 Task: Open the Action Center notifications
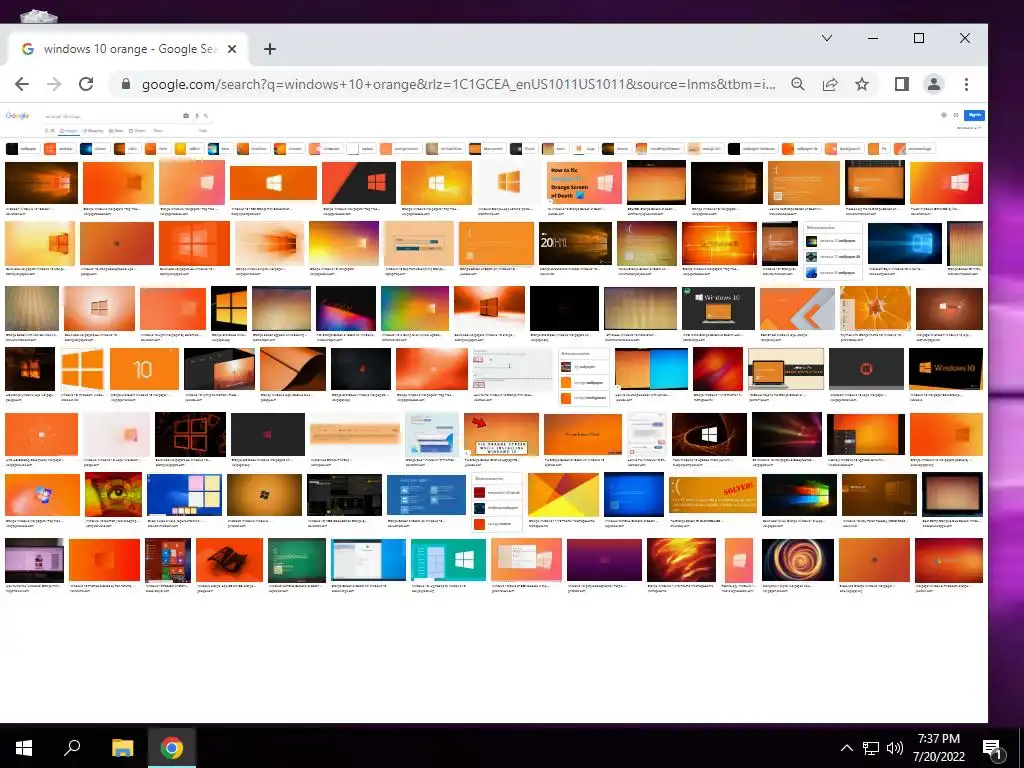[993, 749]
